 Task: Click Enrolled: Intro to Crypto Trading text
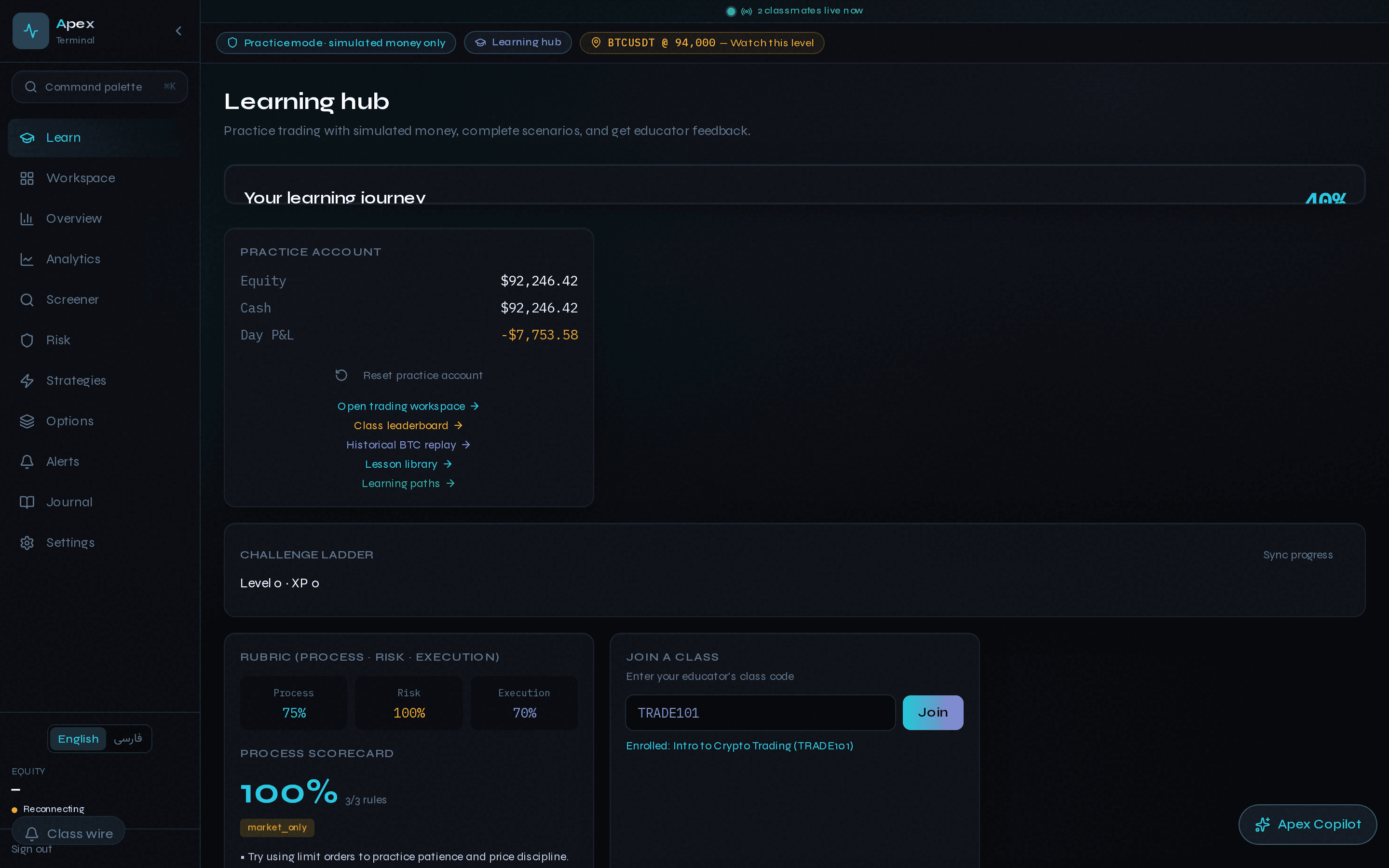pos(739,746)
